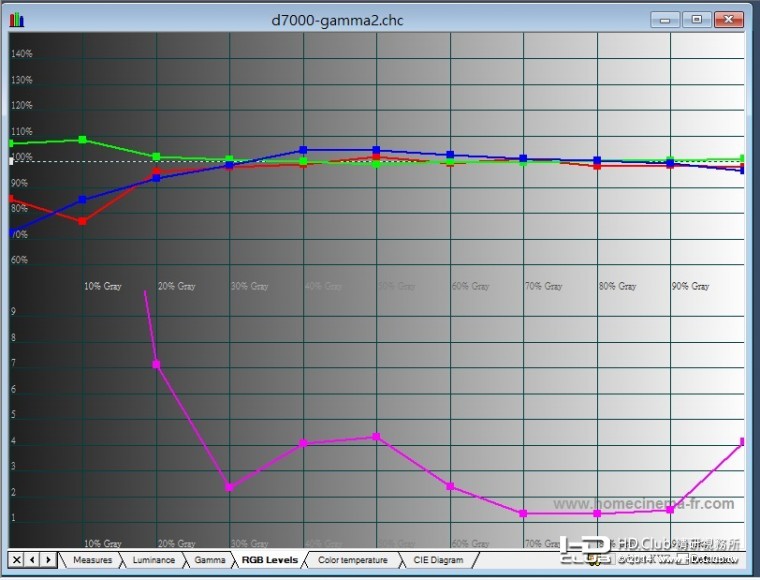Viewport: 760px width, 580px height.
Task: Switch to the Measures tab
Action: coord(92,560)
